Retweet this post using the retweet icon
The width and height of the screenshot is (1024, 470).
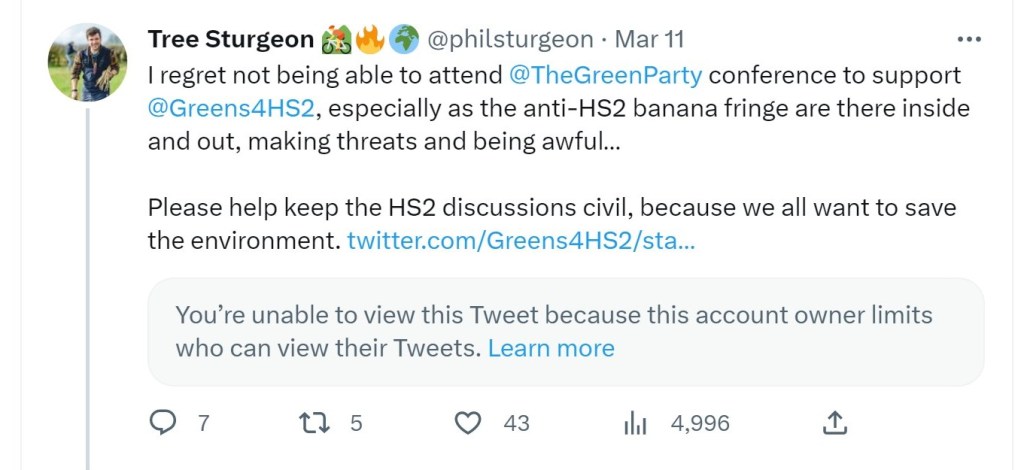tap(315, 424)
